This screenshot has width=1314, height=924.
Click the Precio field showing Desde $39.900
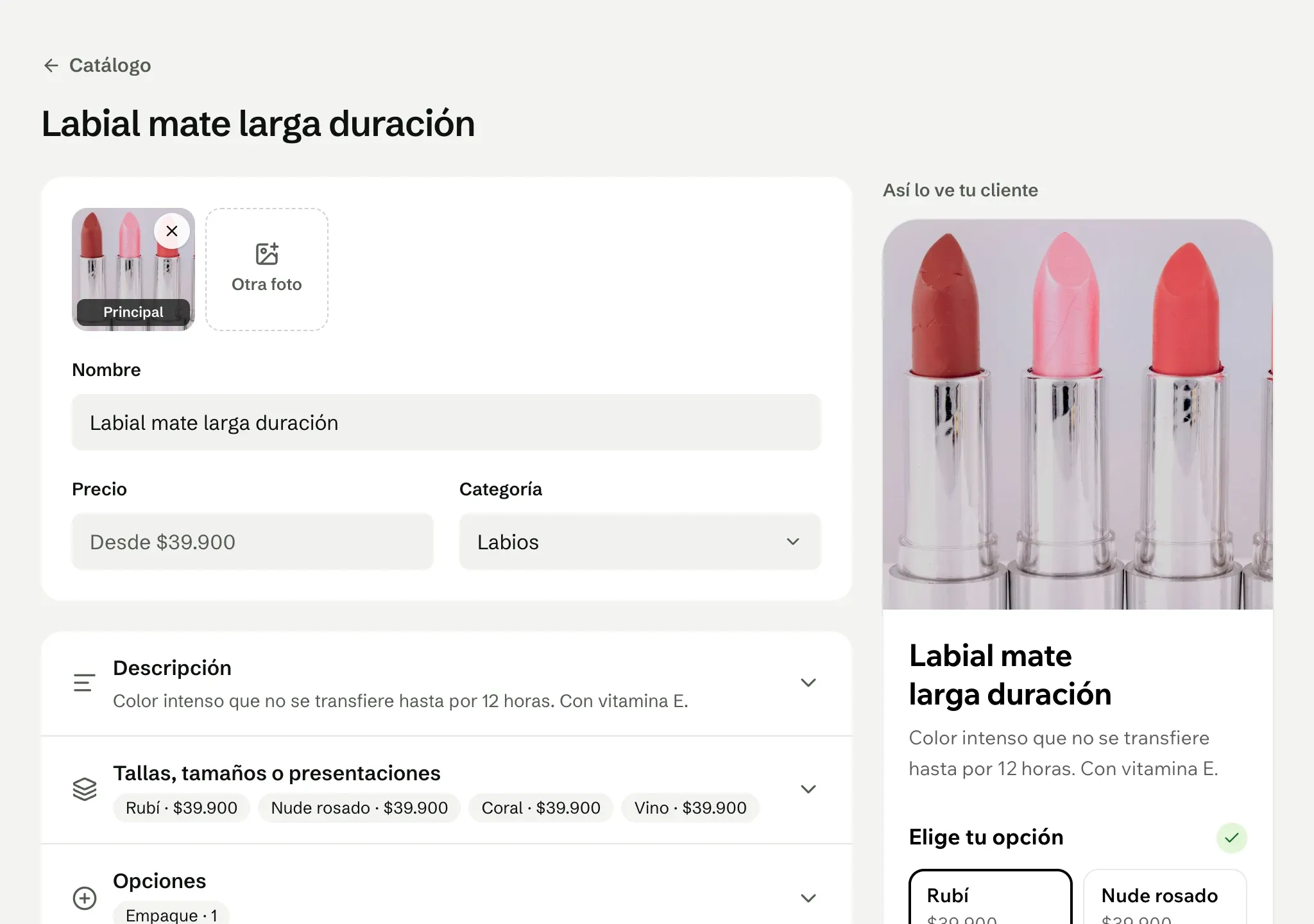[x=253, y=542]
